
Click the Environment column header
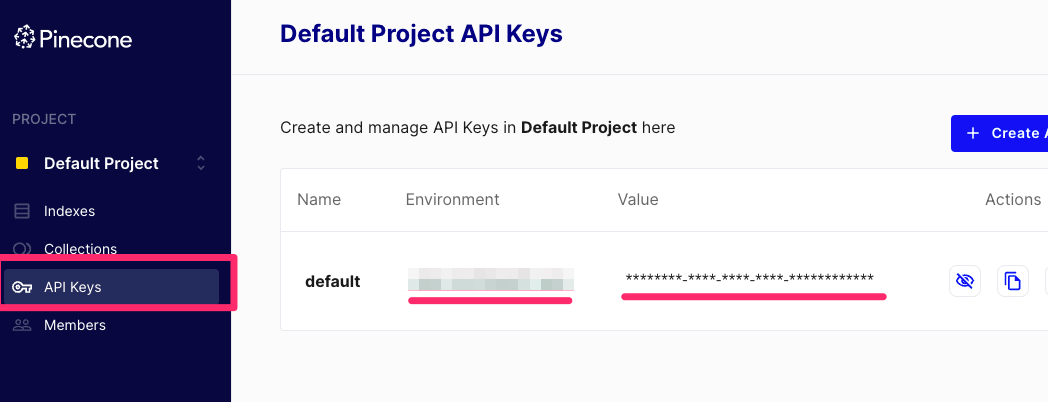click(x=452, y=199)
